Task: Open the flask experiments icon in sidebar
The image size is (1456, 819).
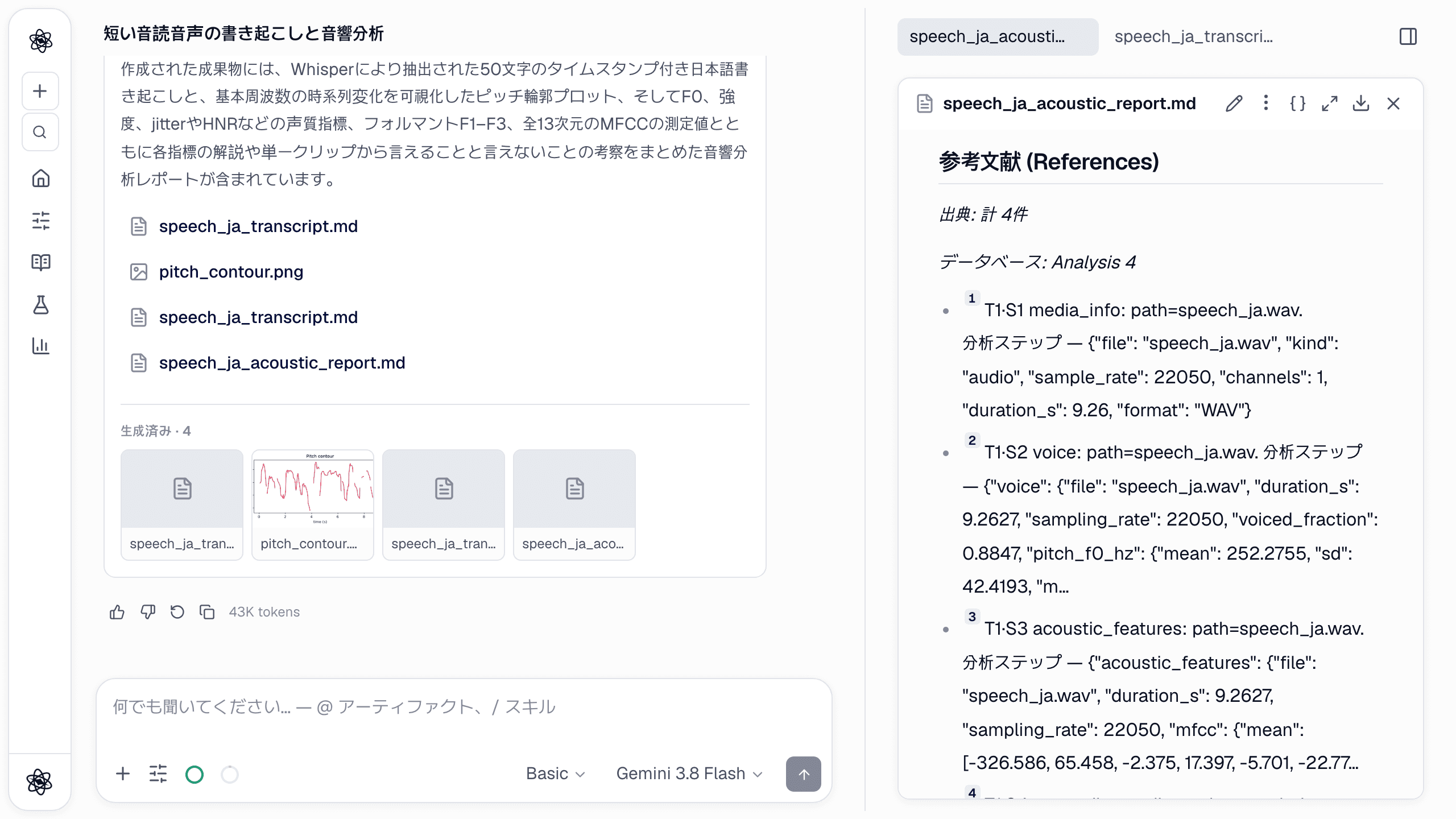Action: [40, 304]
